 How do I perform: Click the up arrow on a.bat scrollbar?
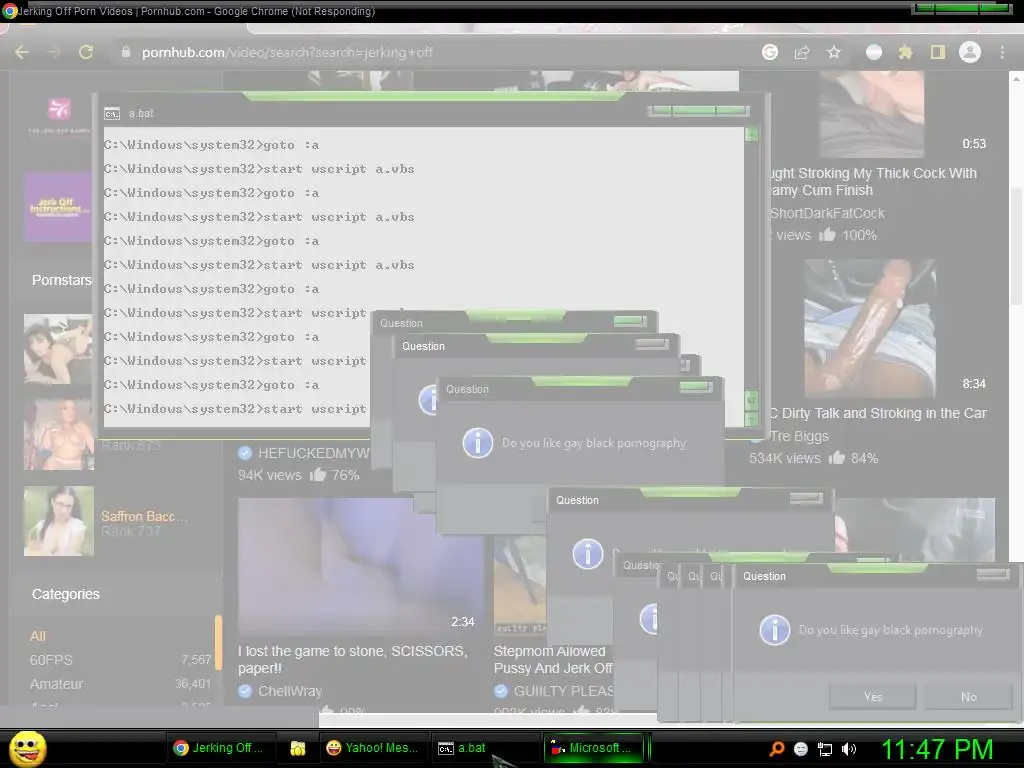pos(752,135)
